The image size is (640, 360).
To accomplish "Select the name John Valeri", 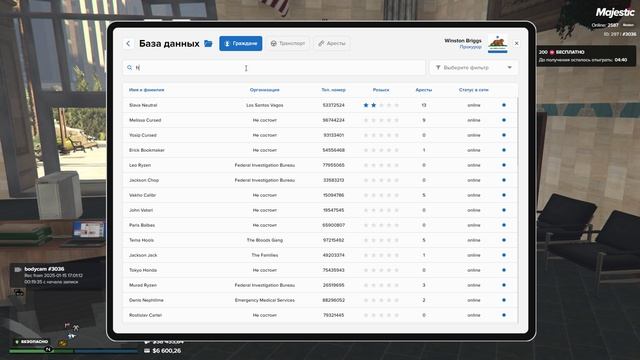I will tap(141, 210).
